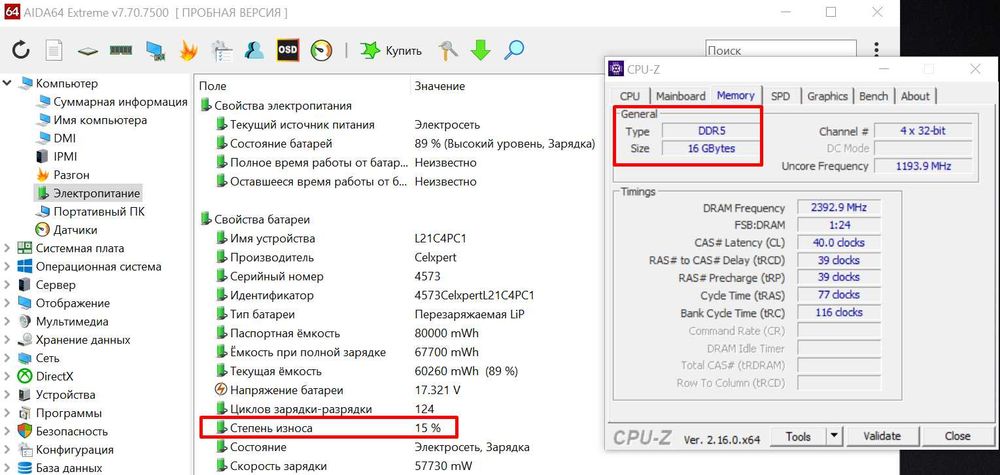
Task: Click the Tools button in CPU-Z
Action: click(x=798, y=436)
